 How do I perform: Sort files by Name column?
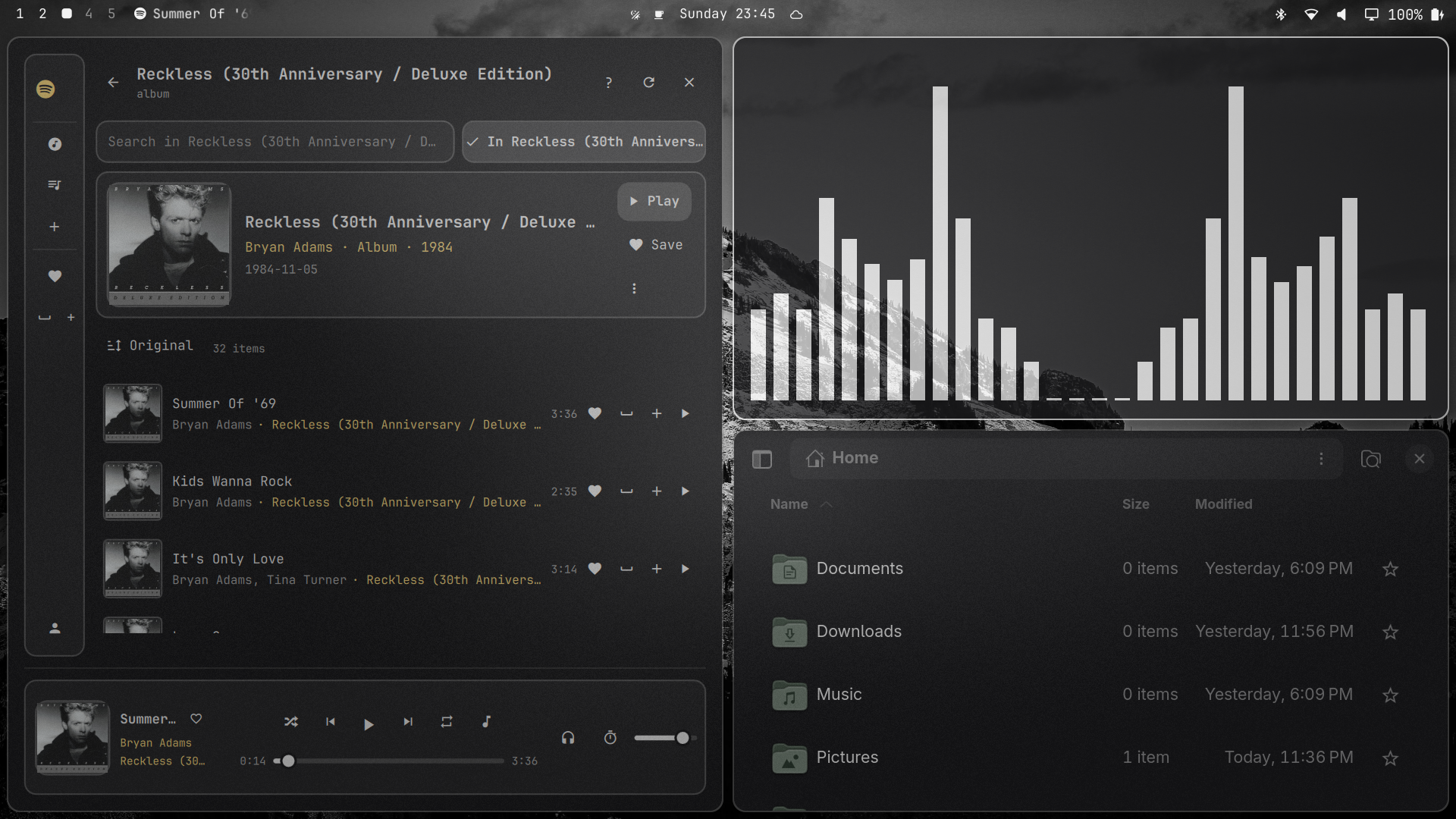click(789, 504)
